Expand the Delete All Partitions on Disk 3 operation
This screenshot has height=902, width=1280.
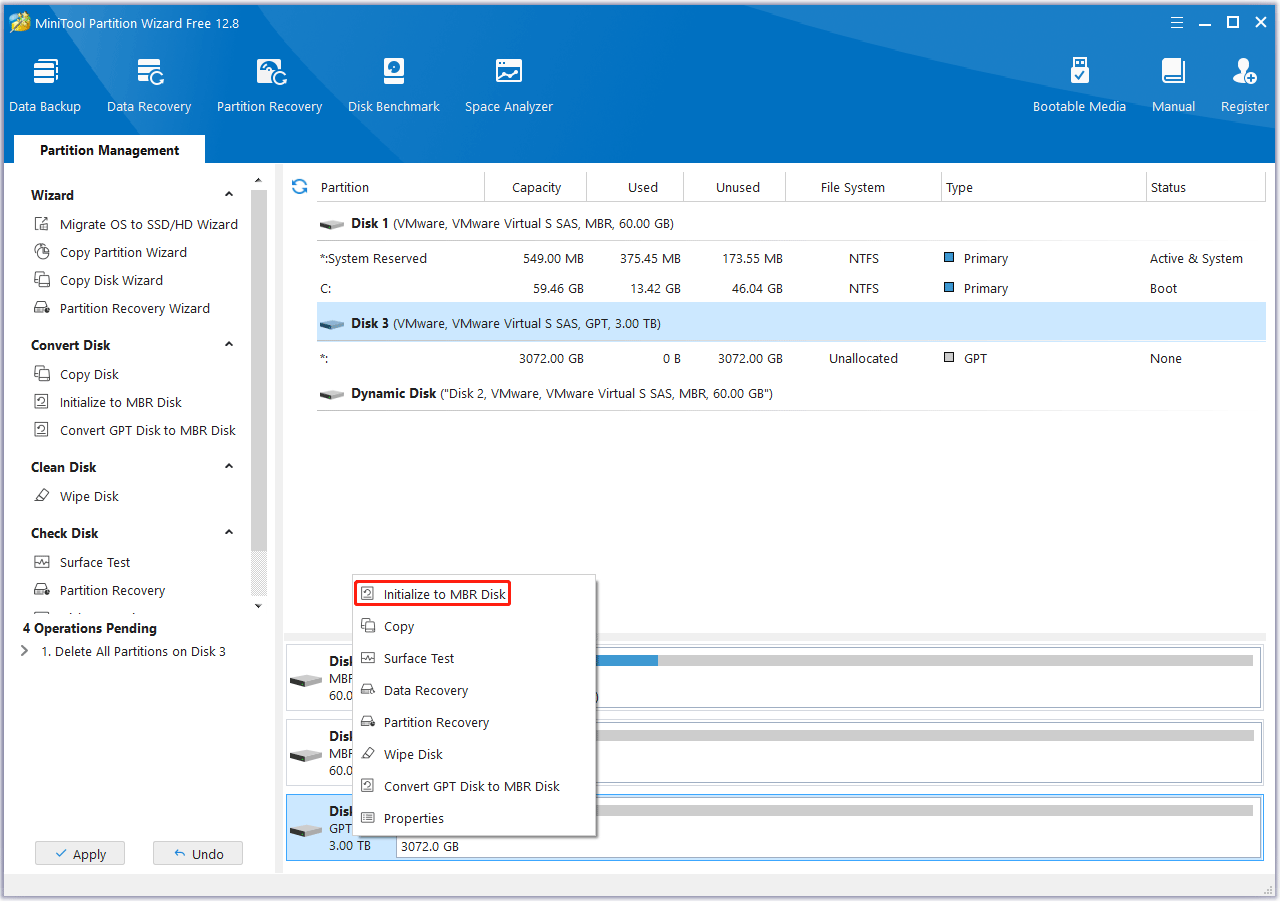point(24,651)
